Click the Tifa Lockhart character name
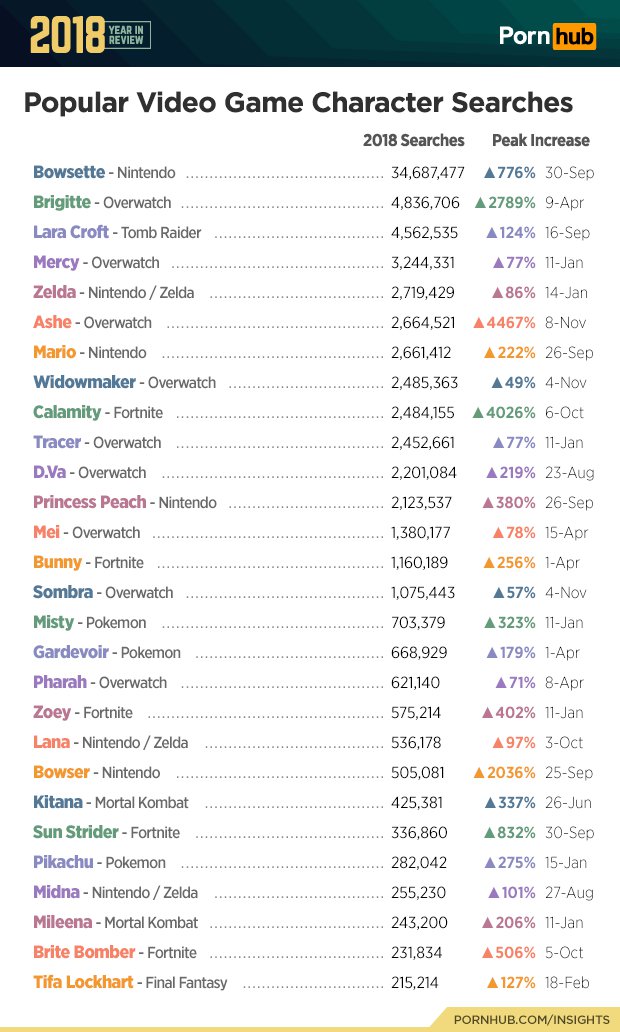This screenshot has width=620, height=1032. point(83,982)
